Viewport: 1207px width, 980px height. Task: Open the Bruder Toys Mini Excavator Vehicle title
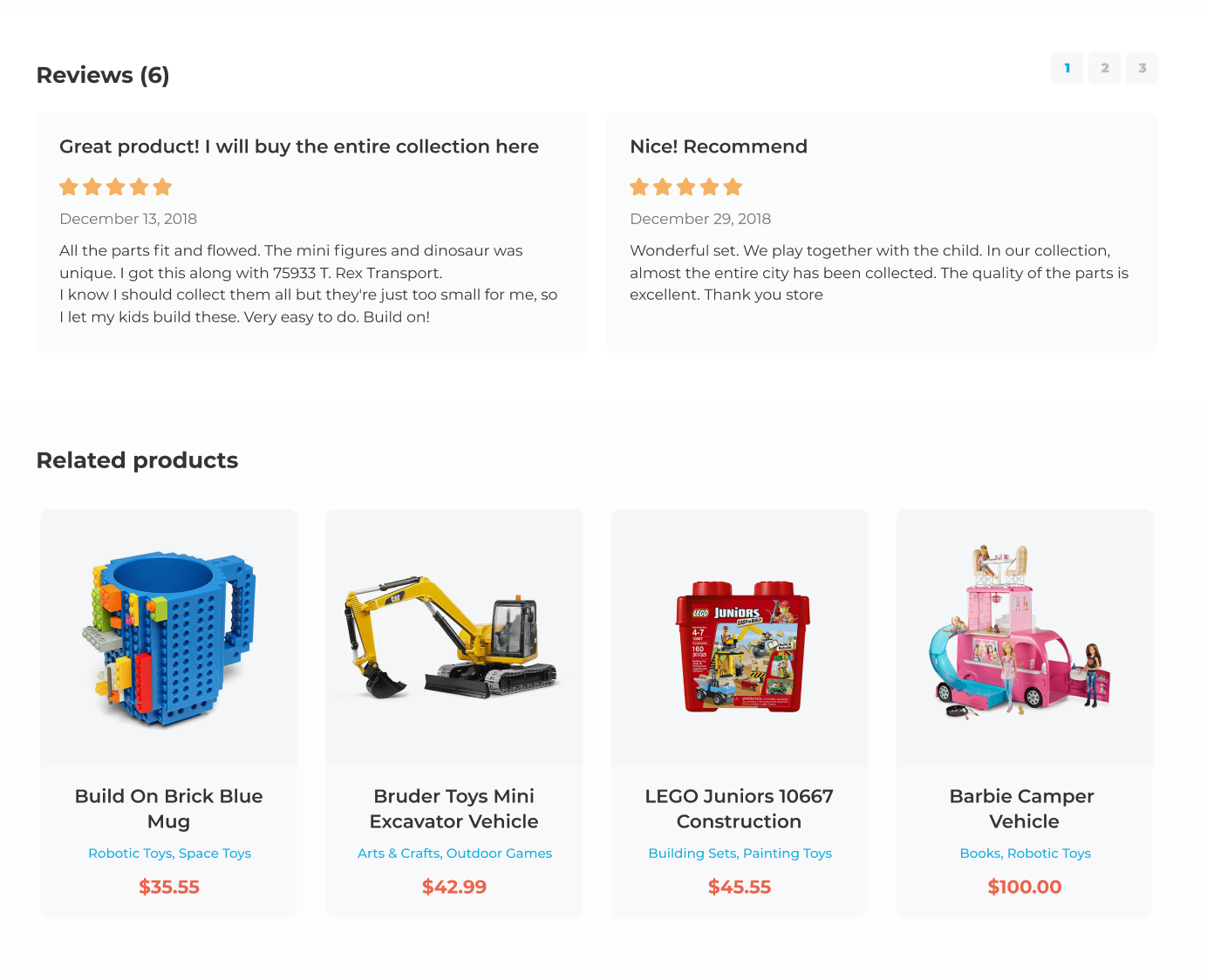453,808
